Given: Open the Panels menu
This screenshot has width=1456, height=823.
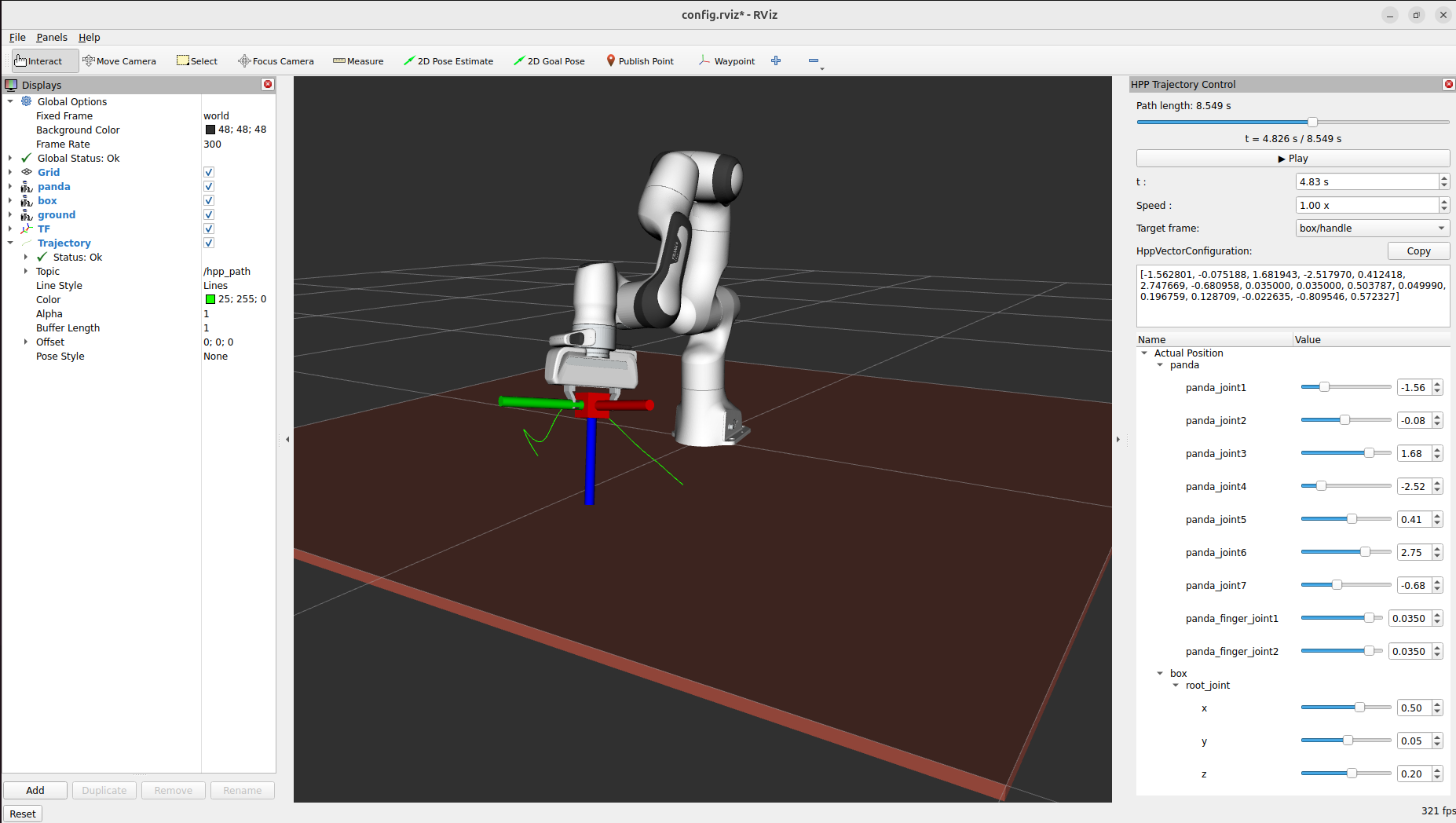Looking at the screenshot, I should pyautogui.click(x=52, y=37).
